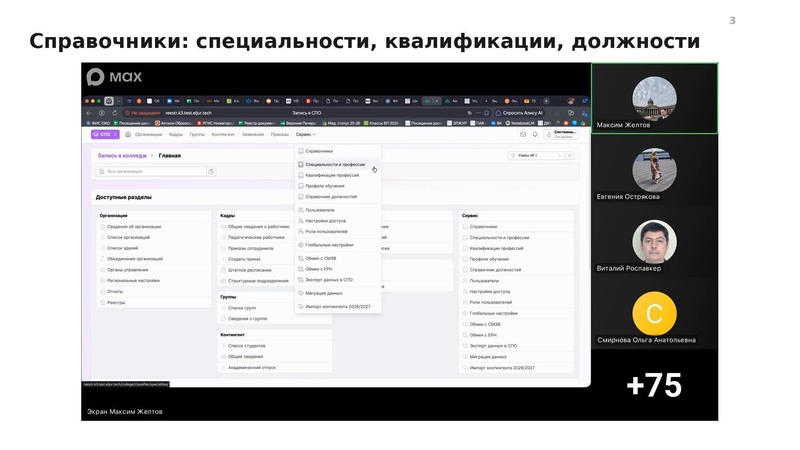
Task: Open the Системный user profile menu
Action: [561, 134]
